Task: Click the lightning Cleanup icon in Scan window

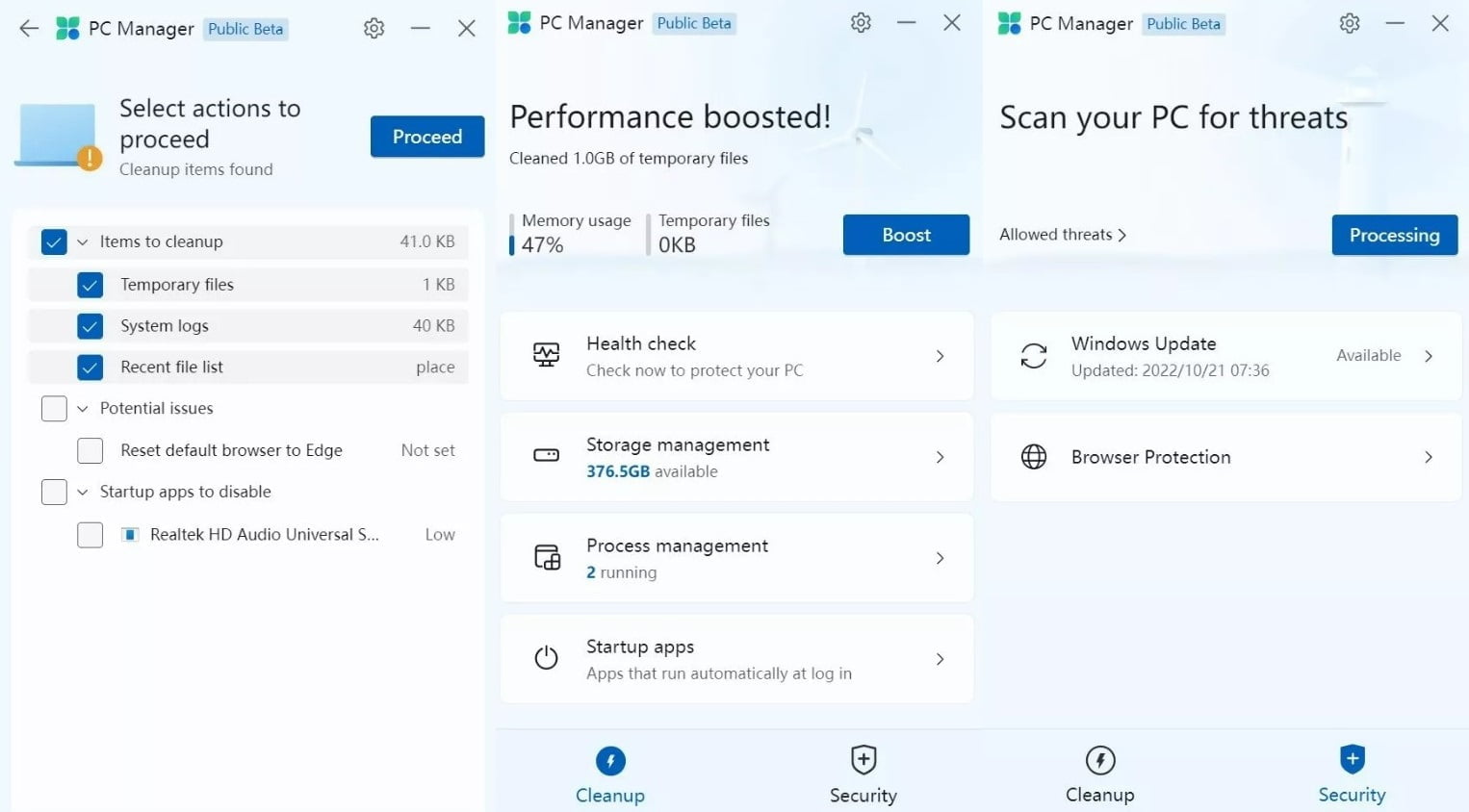Action: [1100, 760]
